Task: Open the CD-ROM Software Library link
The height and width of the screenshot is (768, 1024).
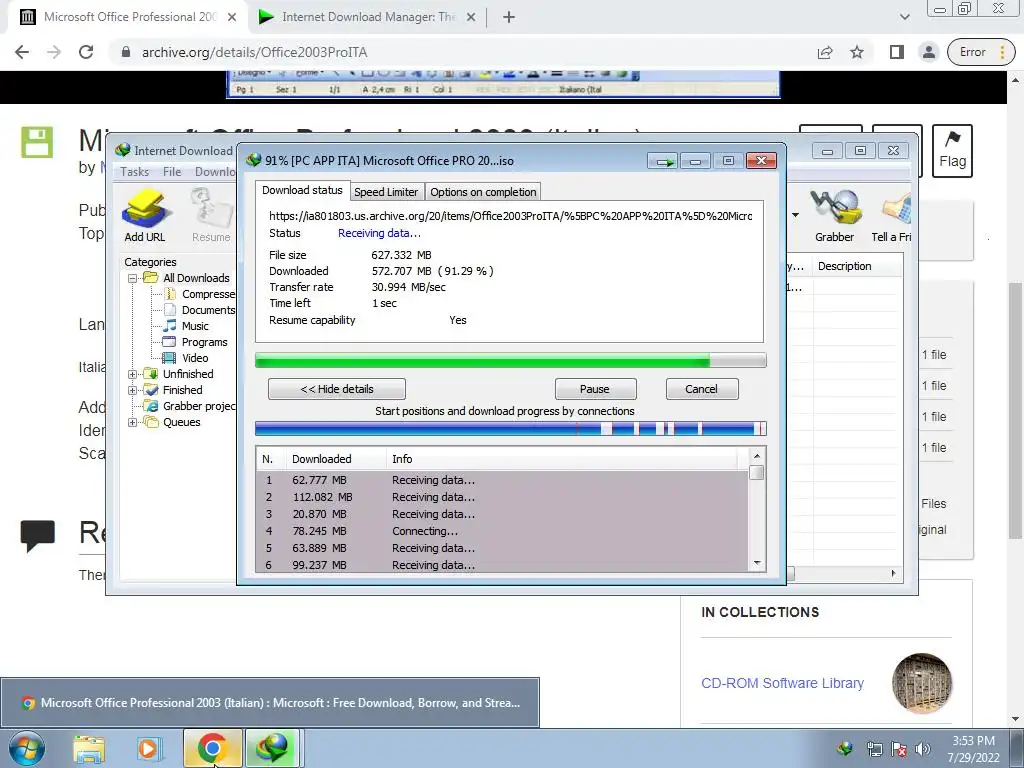Action: (x=782, y=683)
